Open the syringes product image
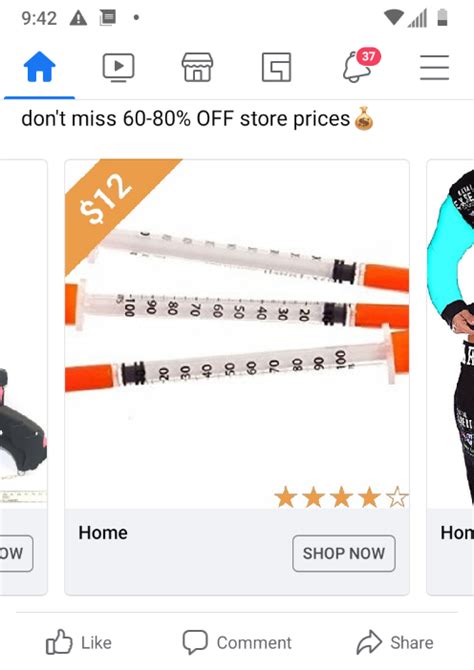The height and width of the screenshot is (670, 474). [237, 334]
